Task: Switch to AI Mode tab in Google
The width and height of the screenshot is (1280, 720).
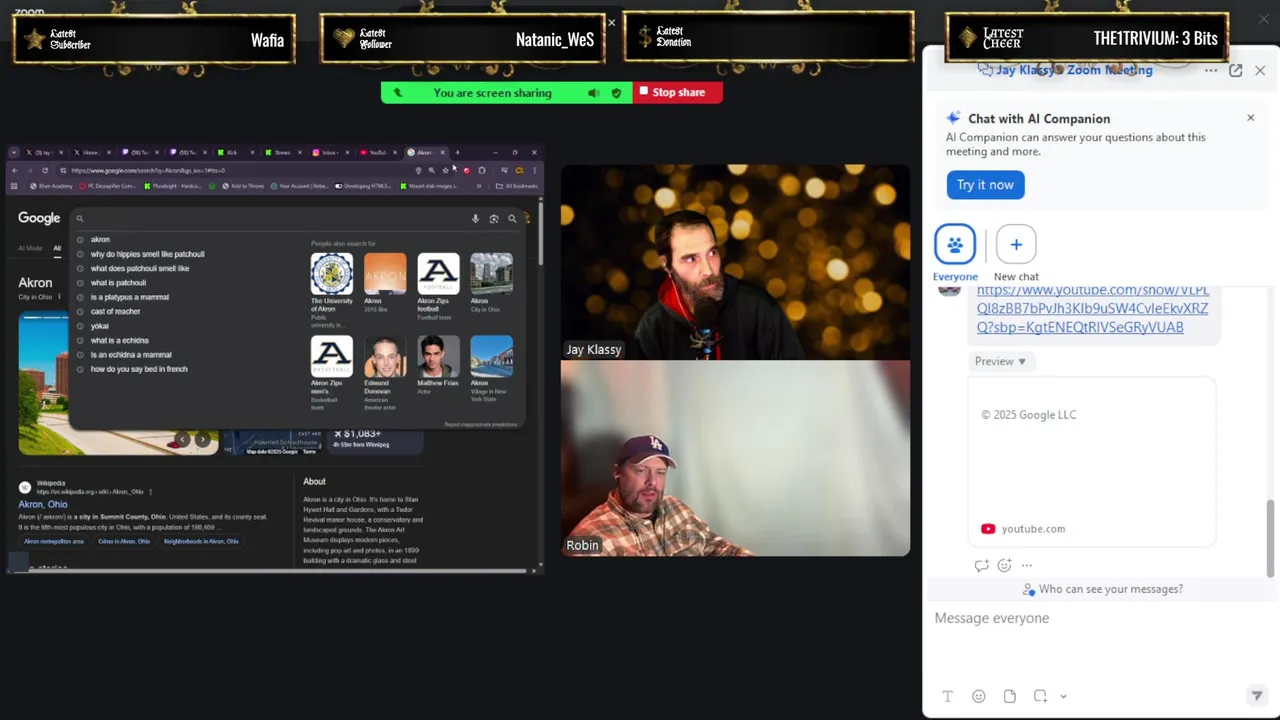Action: point(30,248)
